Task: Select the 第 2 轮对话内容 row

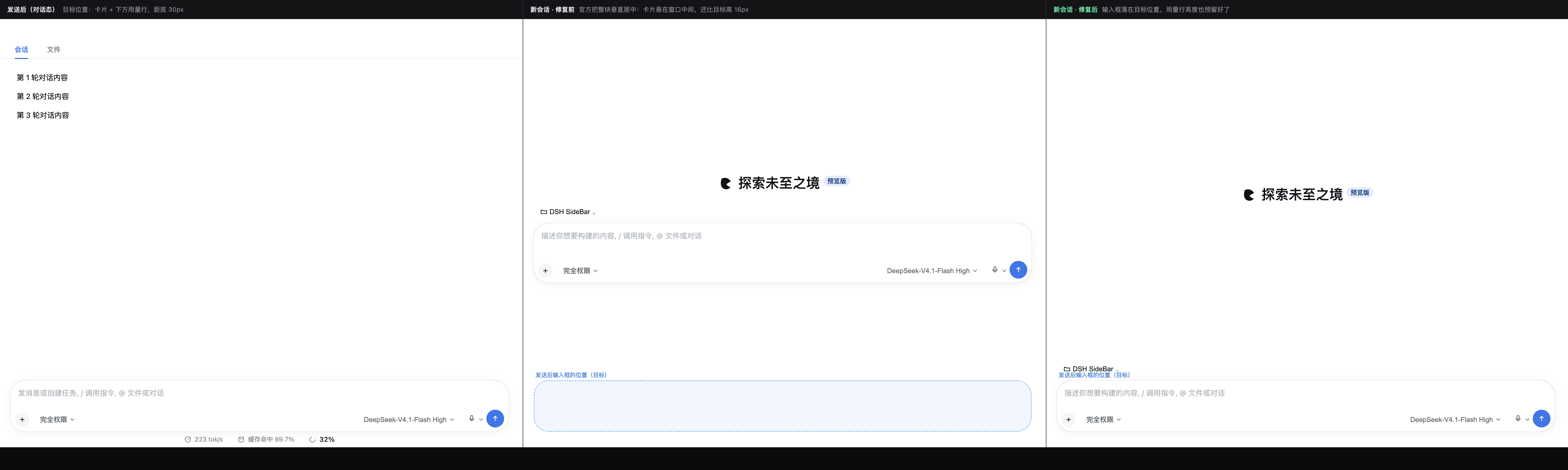Action: click(x=43, y=97)
